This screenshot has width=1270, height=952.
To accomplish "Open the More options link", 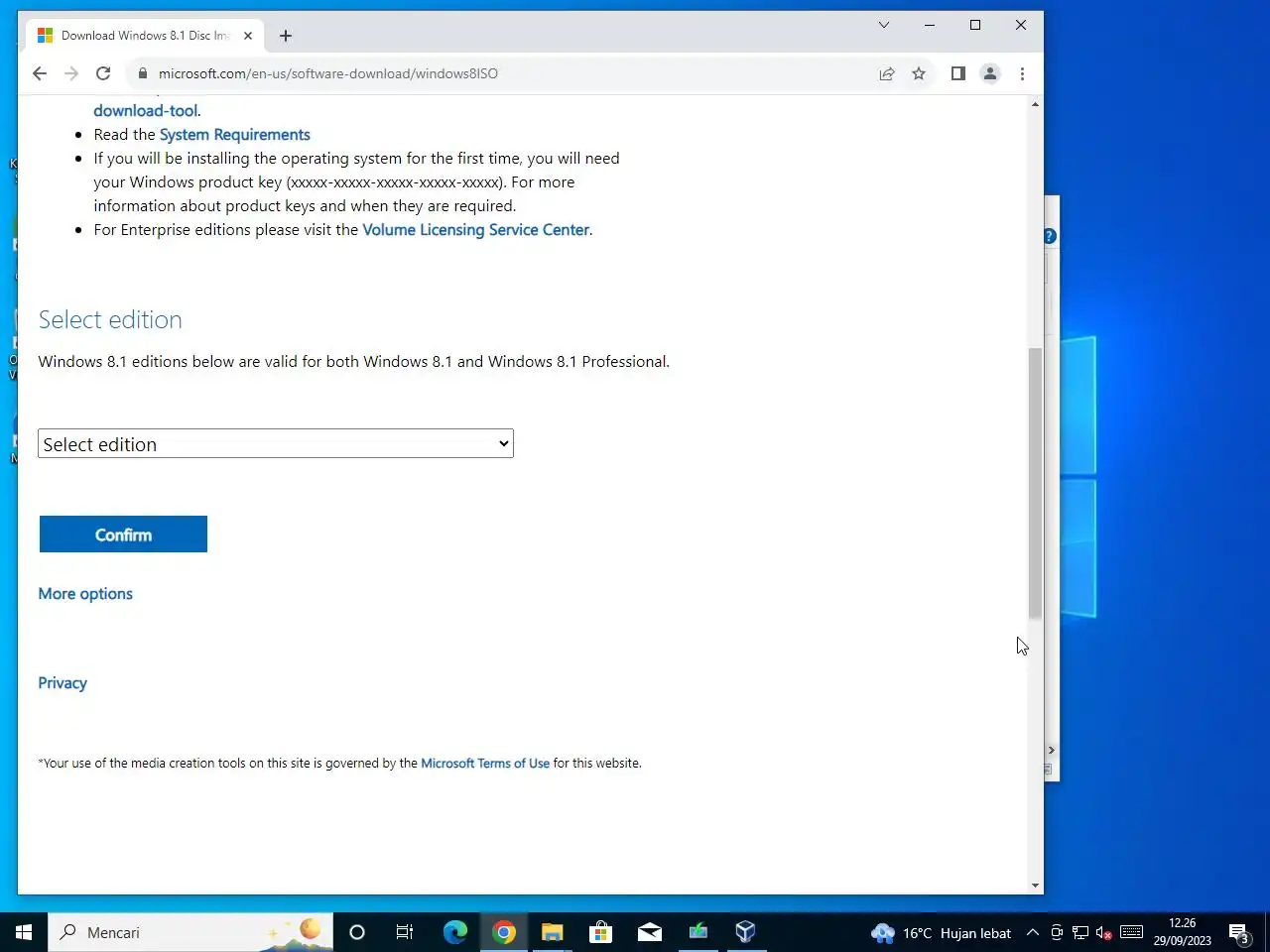I will (x=85, y=594).
